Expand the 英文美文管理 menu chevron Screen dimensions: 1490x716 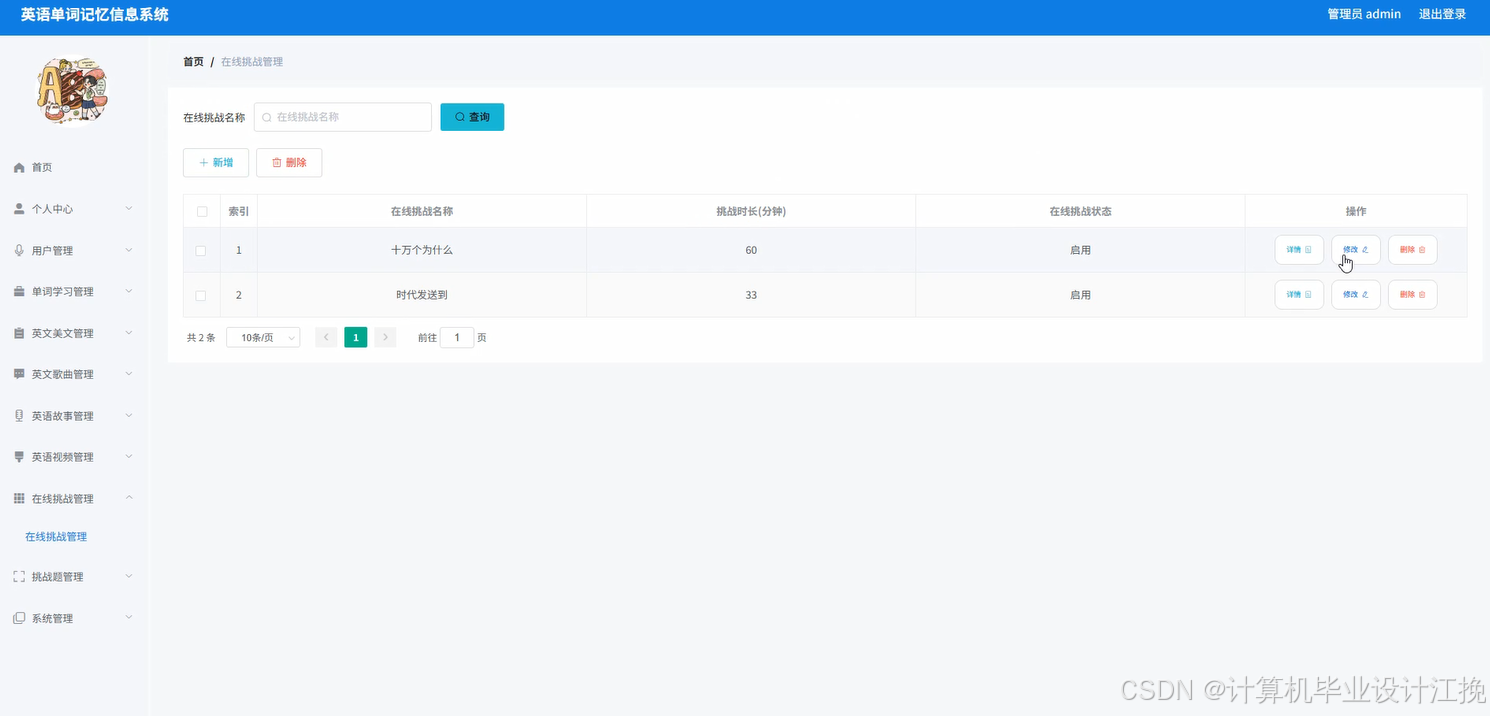point(129,332)
